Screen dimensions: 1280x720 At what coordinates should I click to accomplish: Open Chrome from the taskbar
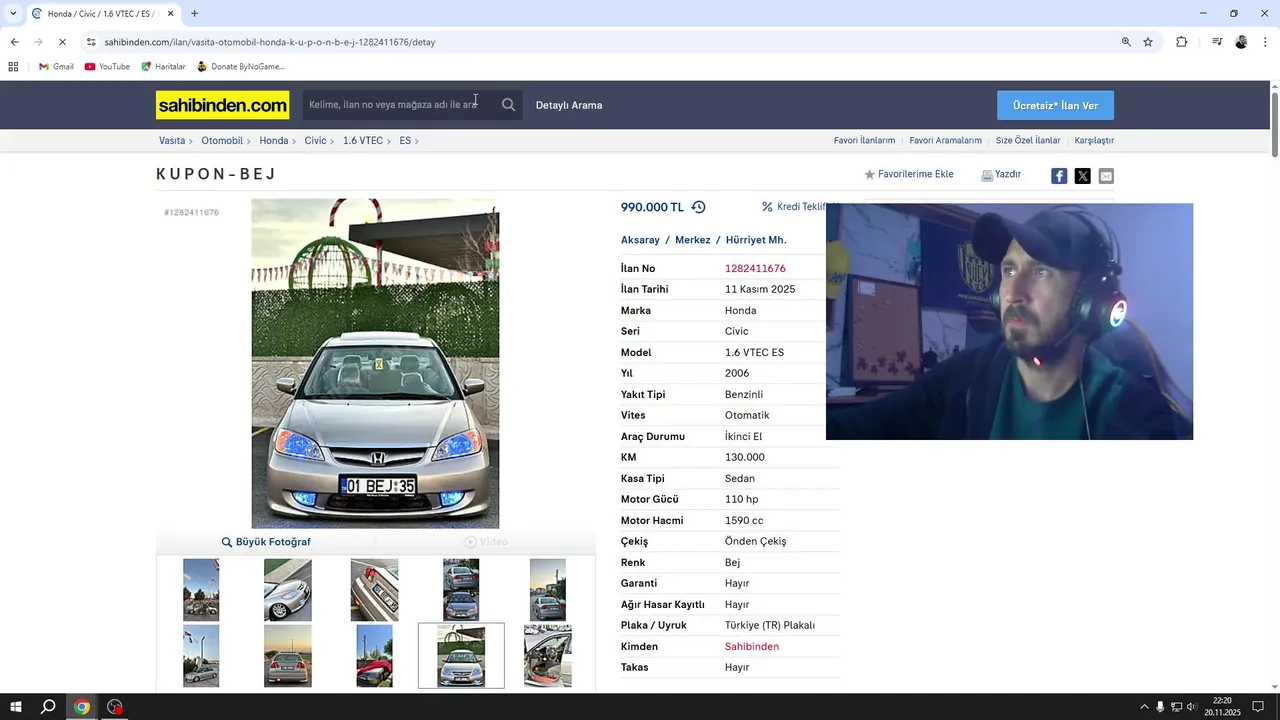click(82, 707)
